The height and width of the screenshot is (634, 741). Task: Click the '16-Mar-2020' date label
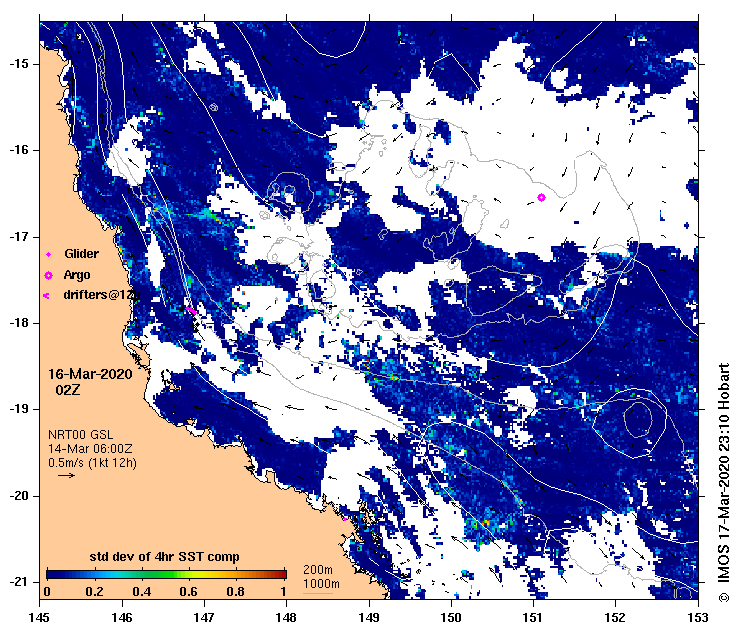90,374
